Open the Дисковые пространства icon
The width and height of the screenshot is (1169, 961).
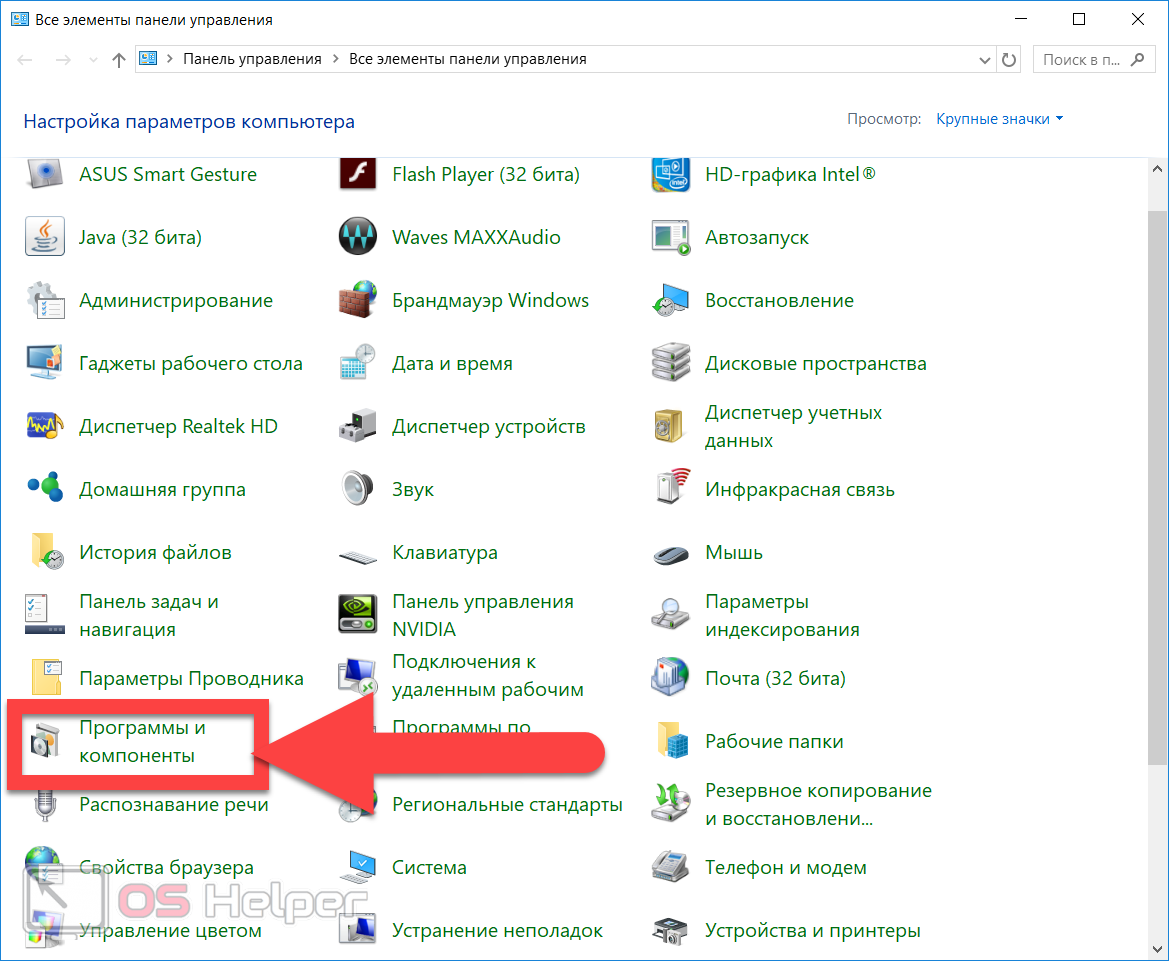pyautogui.click(x=671, y=363)
